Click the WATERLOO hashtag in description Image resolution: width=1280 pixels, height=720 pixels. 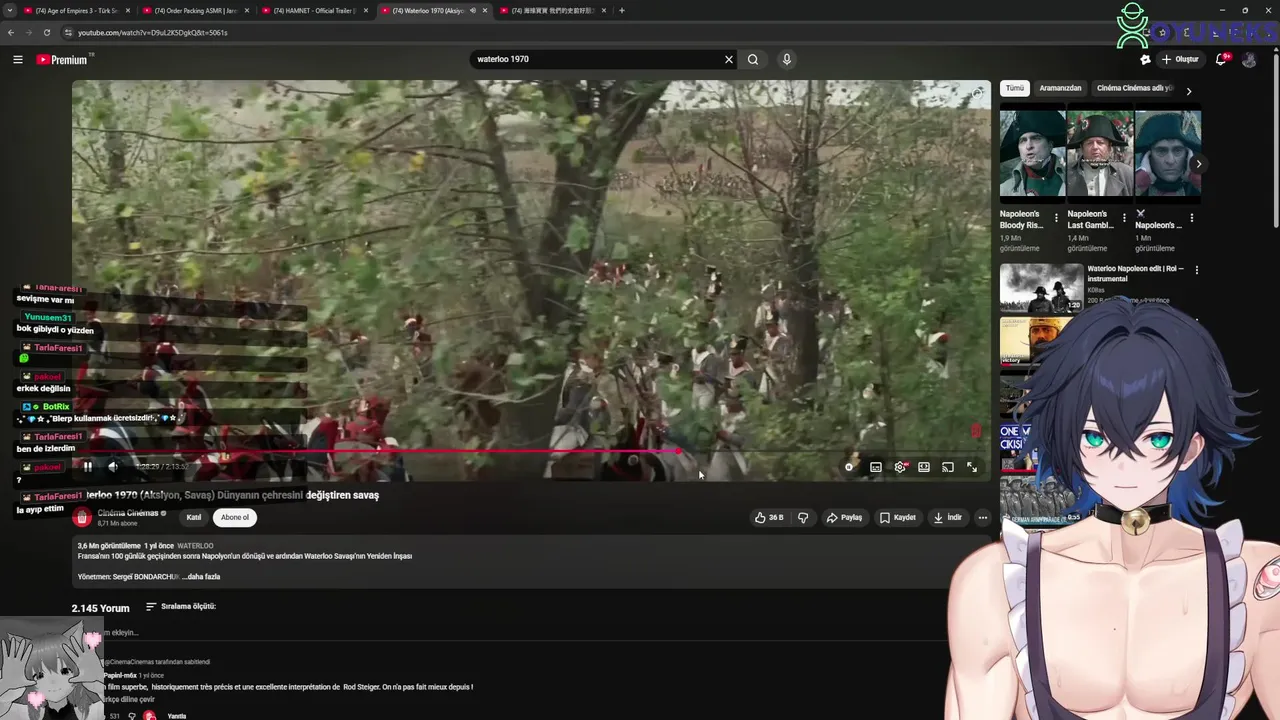[195, 546]
